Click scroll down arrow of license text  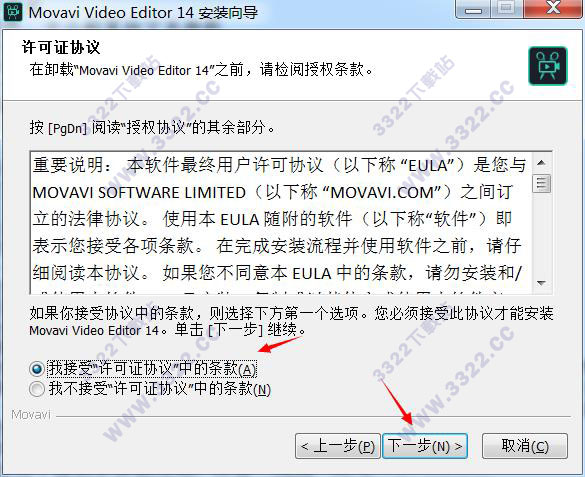click(x=542, y=283)
